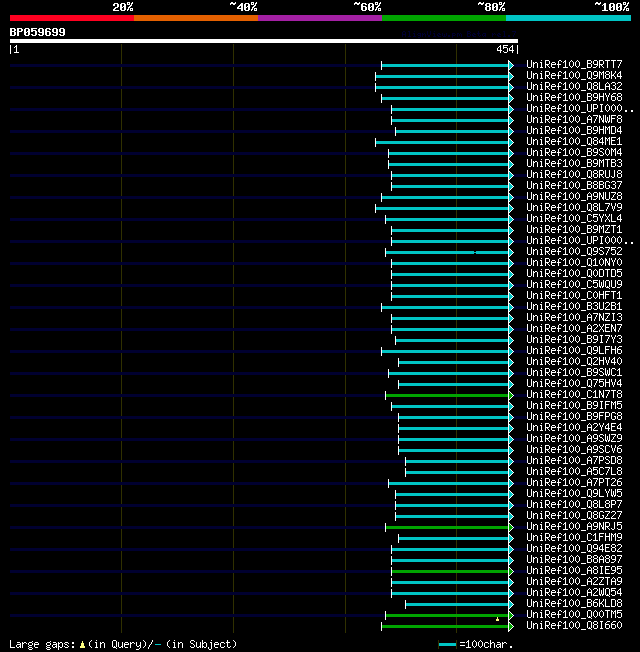This screenshot has width=640, height=652.
Task: Open hit UniRef100_B9RTT7
Action: [x=574, y=64]
